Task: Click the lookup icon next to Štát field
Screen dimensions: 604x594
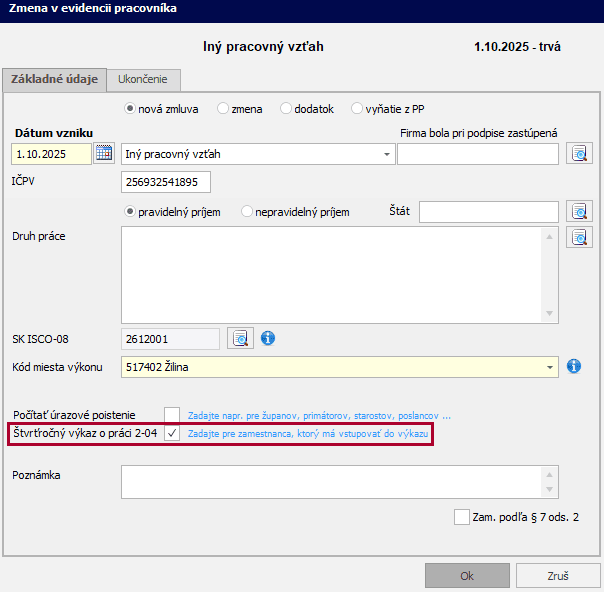Action: (579, 211)
